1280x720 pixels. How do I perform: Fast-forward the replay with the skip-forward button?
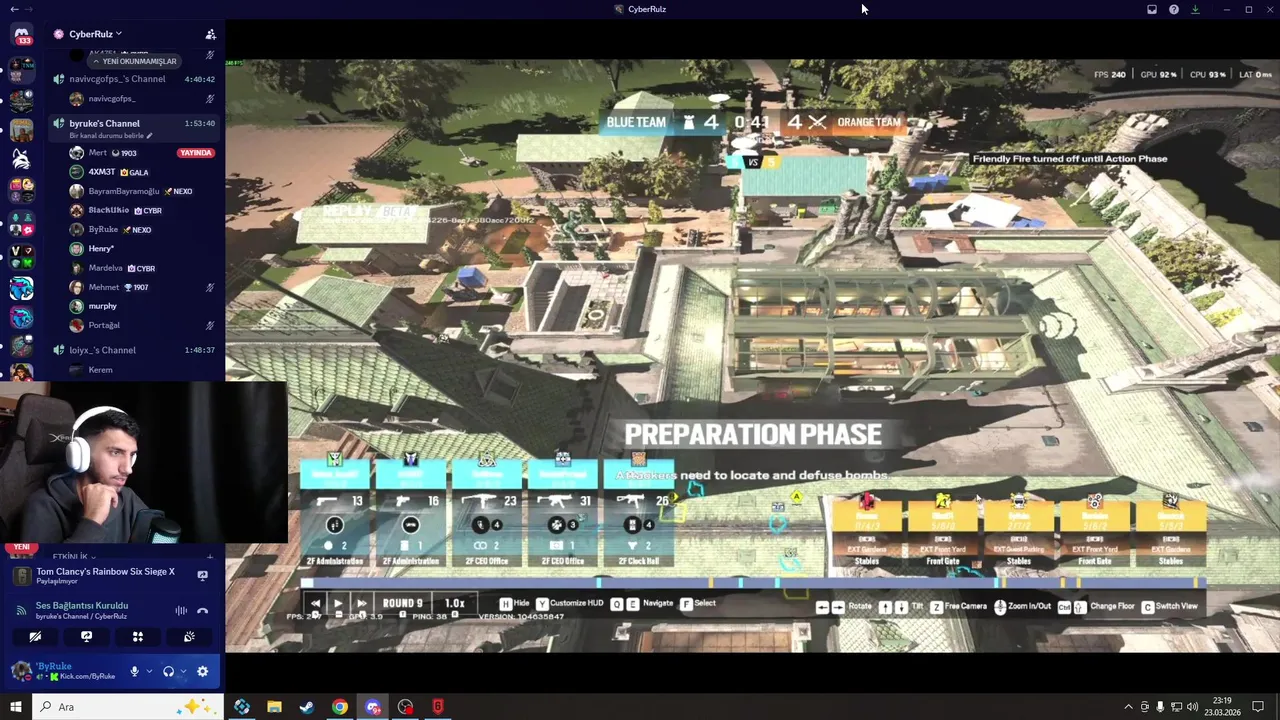pos(361,603)
